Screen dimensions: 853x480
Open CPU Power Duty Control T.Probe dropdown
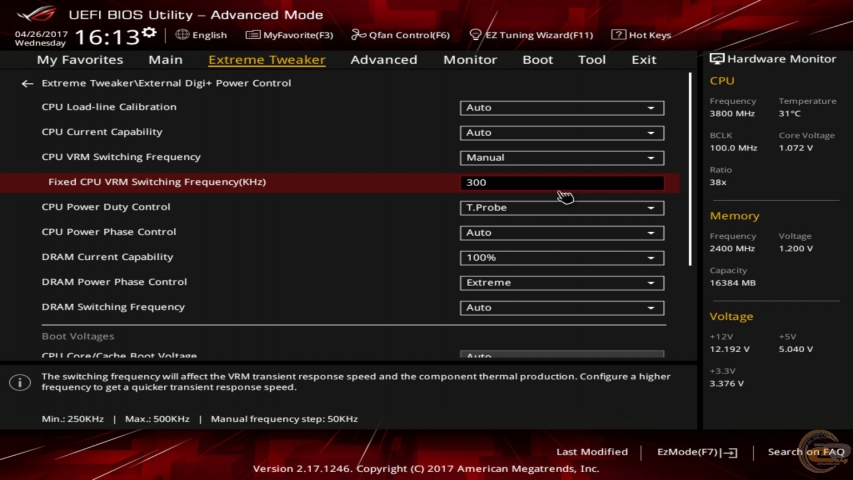click(x=561, y=208)
